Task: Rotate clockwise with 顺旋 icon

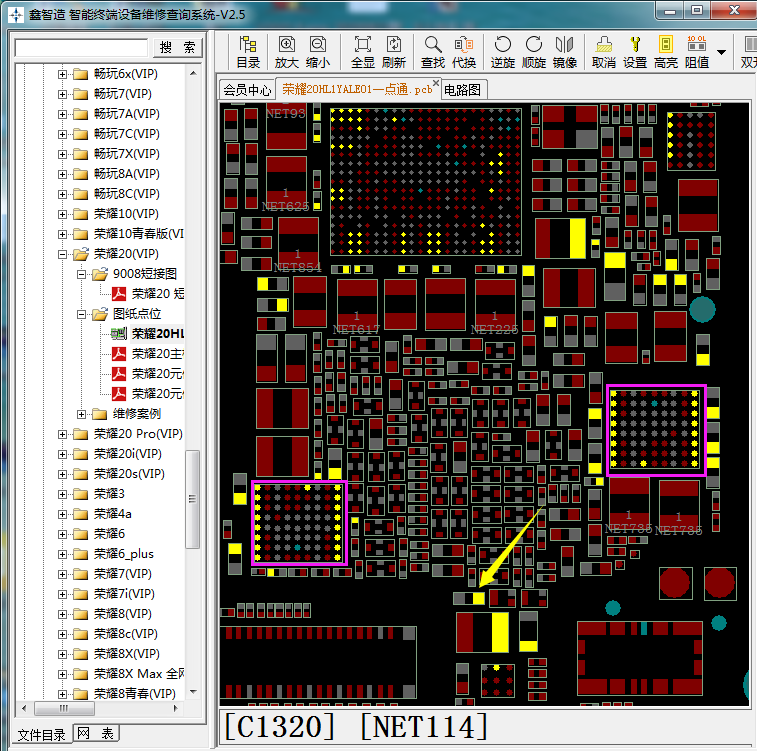Action: pos(533,52)
